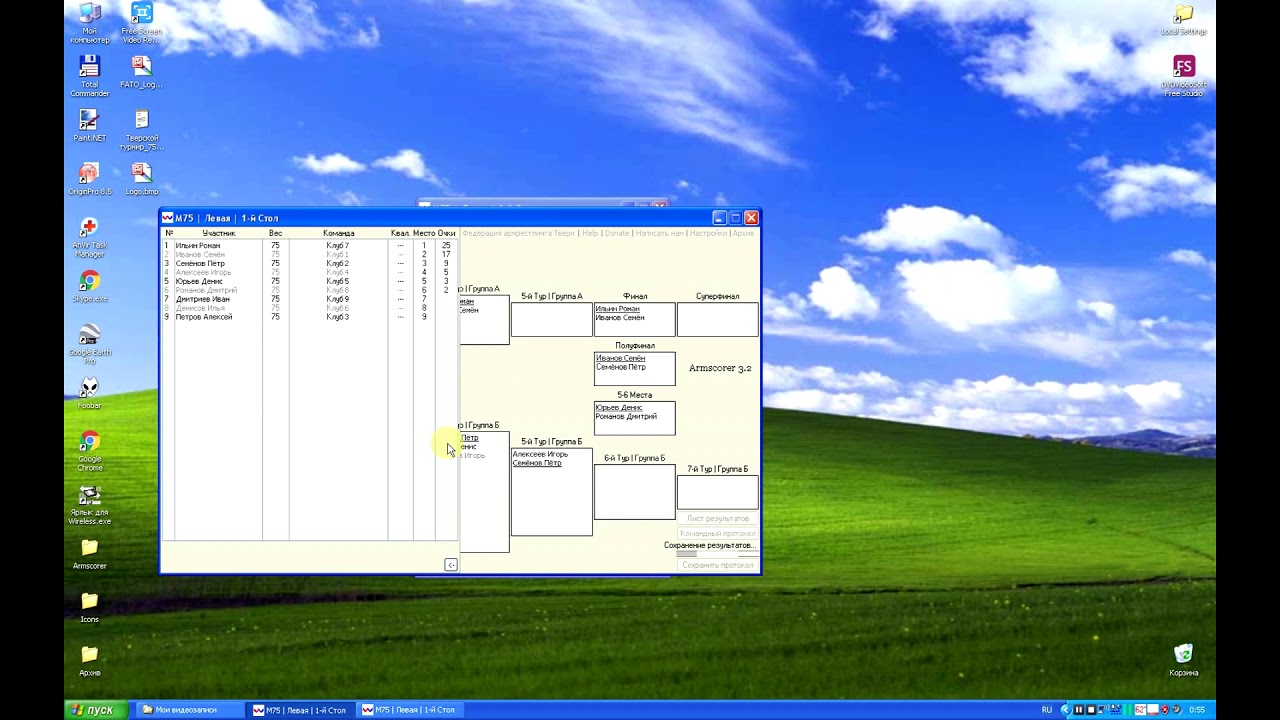Open the Total Commander desktop shortcut
The height and width of the screenshot is (720, 1280).
coord(89,76)
